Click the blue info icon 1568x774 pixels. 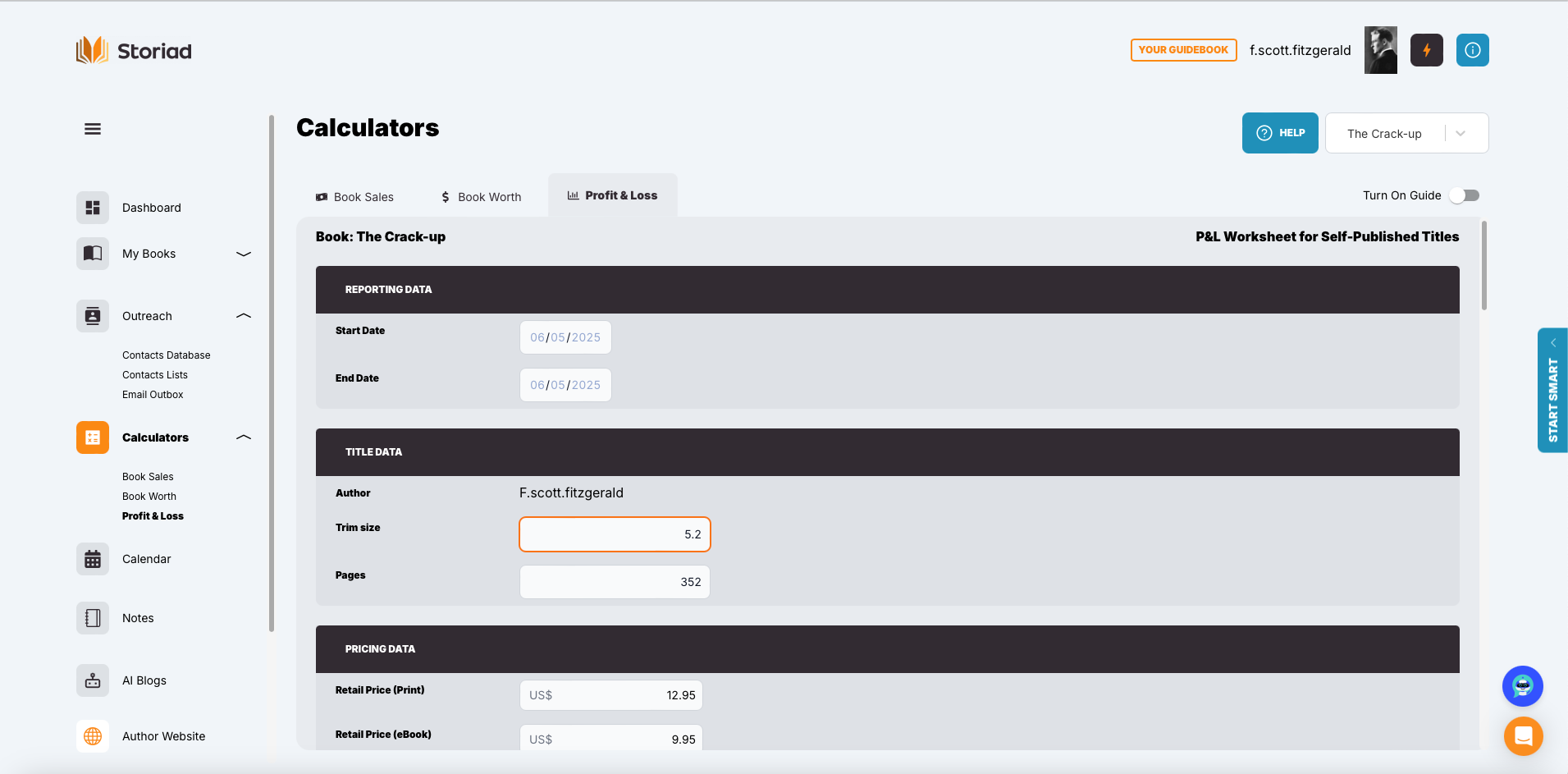1473,50
